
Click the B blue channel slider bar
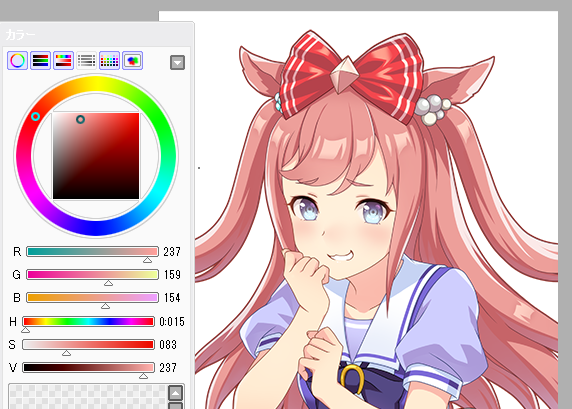click(x=92, y=297)
